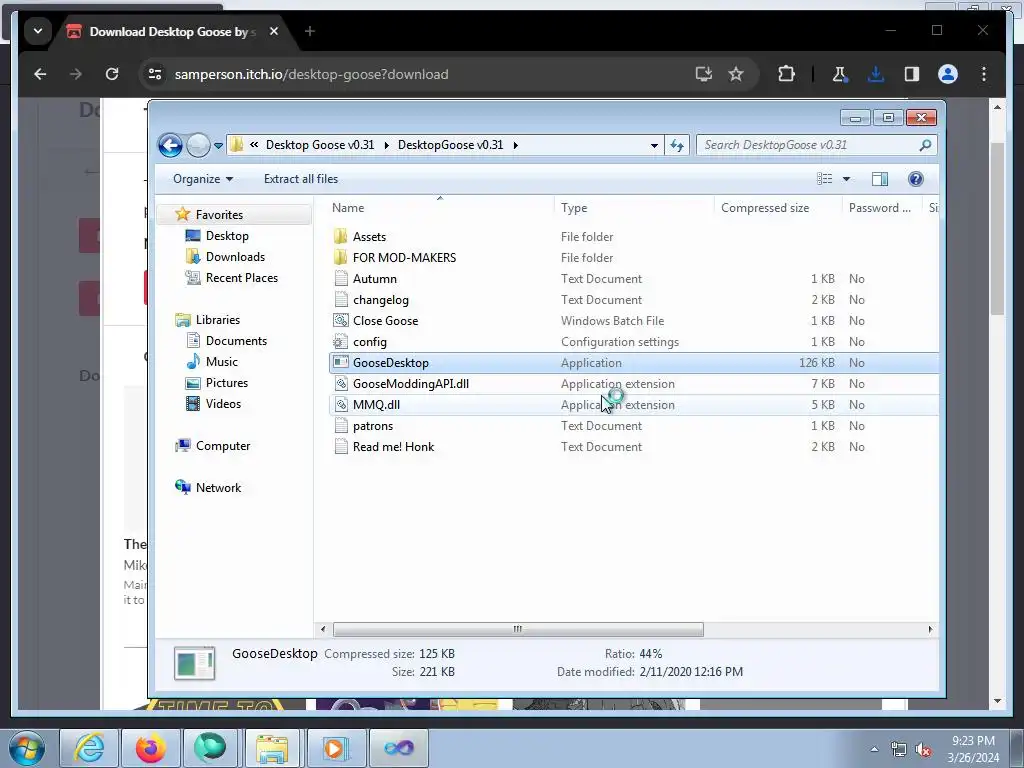This screenshot has width=1024, height=768.
Task: Close the Download Desktop Goose tab
Action: pos(274,31)
